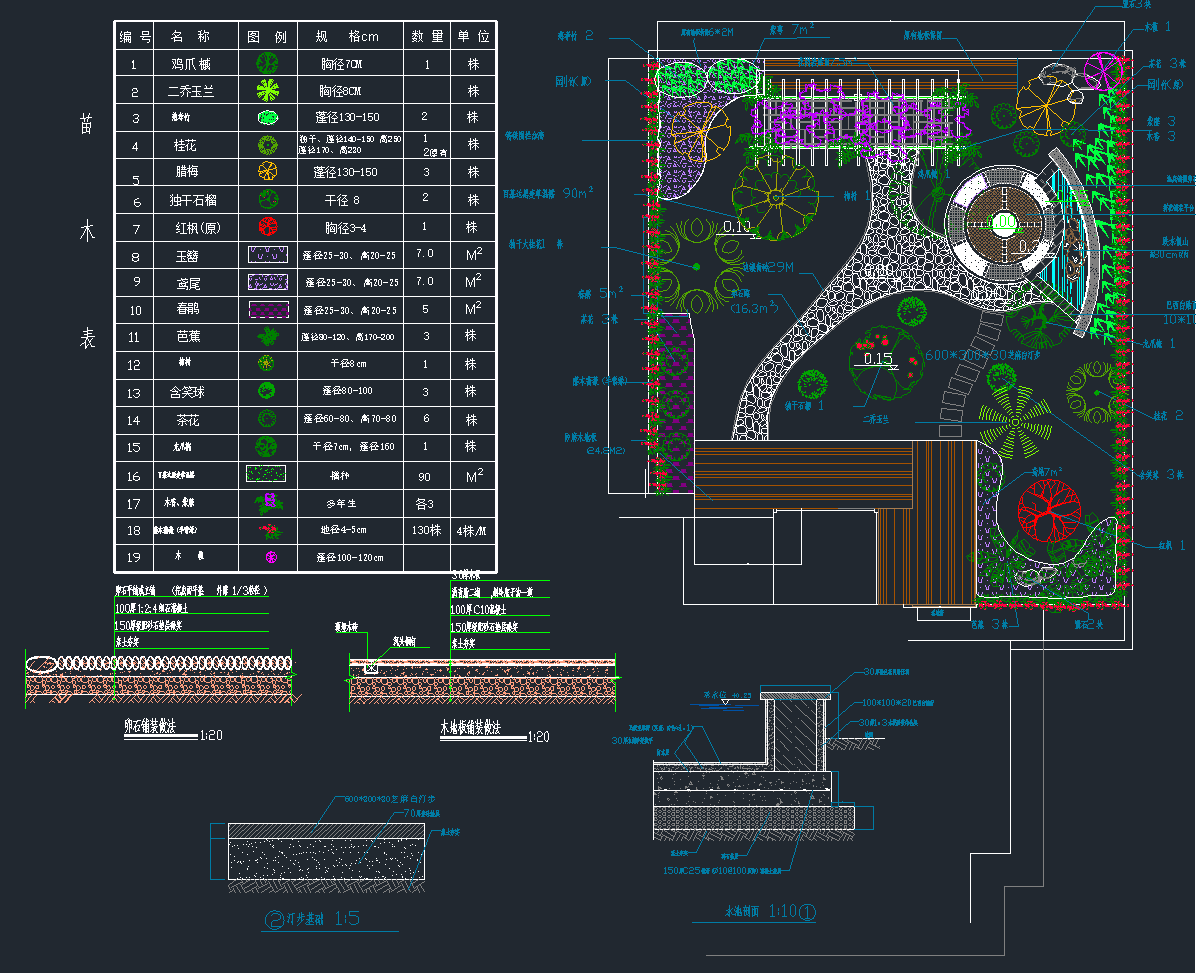
Task: Select the purple 春鹃 hatch swatch in row 10
Action: pyautogui.click(x=268, y=310)
